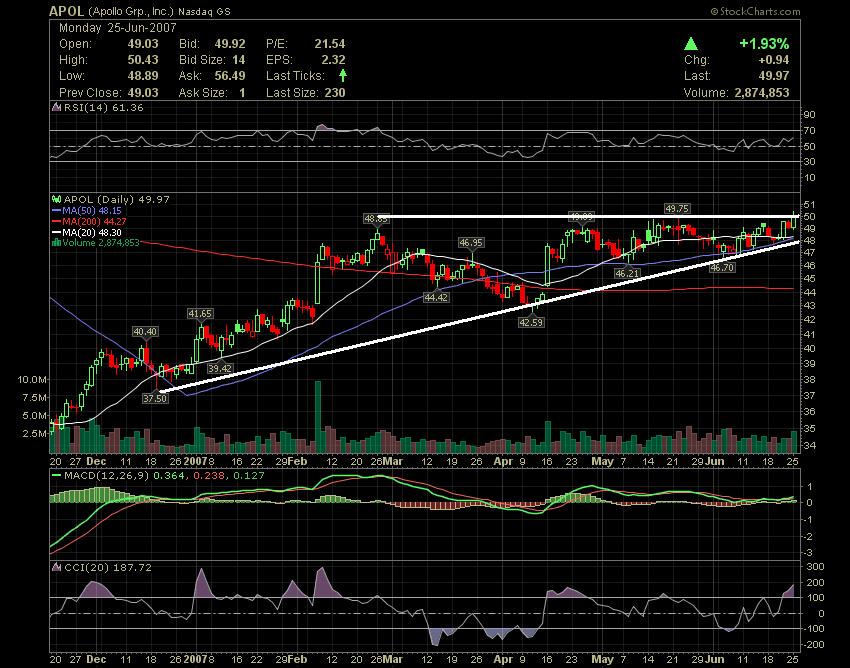Click the MA(50) 48.15 legend label
Image resolution: width=850 pixels, height=668 pixels.
[x=92, y=210]
